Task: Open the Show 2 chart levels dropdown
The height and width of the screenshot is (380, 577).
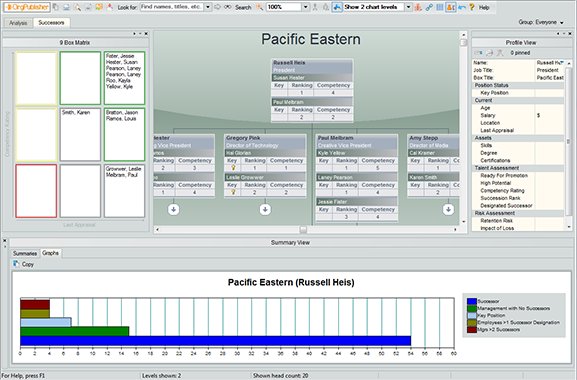Action: point(408,7)
